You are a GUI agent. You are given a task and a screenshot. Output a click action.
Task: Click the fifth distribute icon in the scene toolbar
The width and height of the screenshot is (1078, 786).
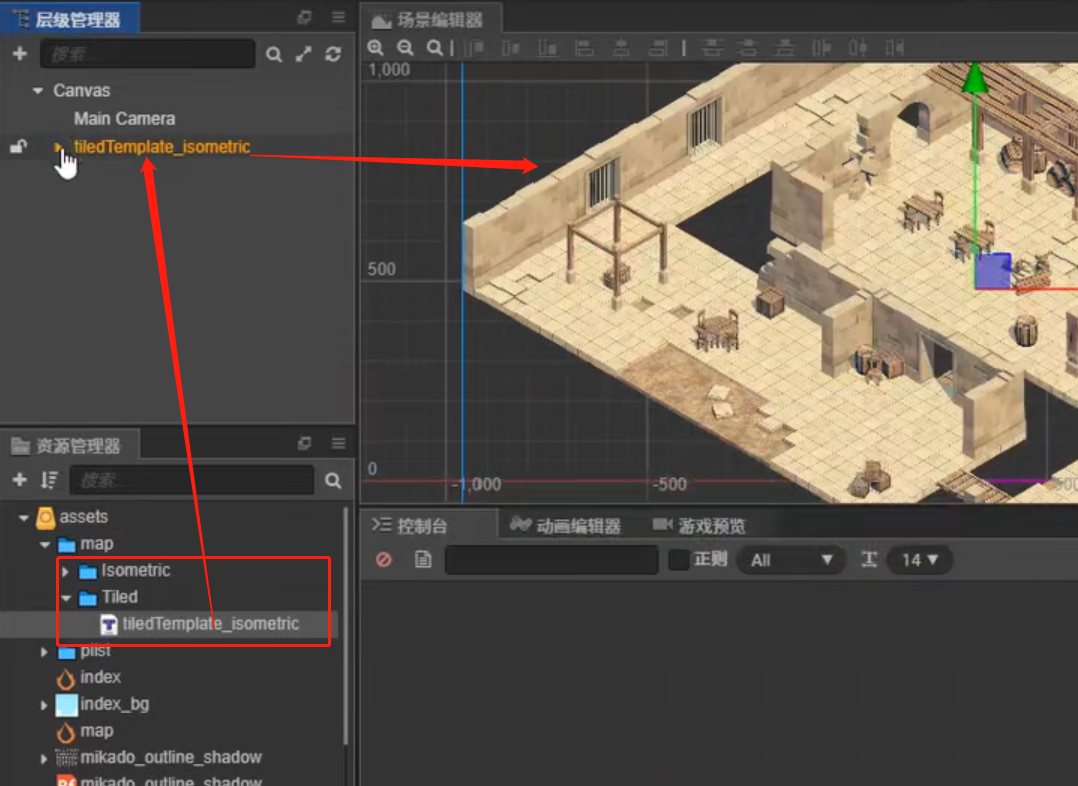click(x=858, y=47)
